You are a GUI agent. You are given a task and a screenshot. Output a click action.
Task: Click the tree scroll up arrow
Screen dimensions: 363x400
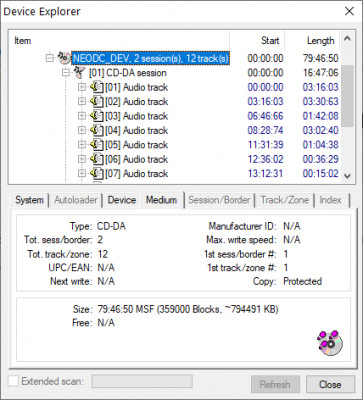click(347, 39)
